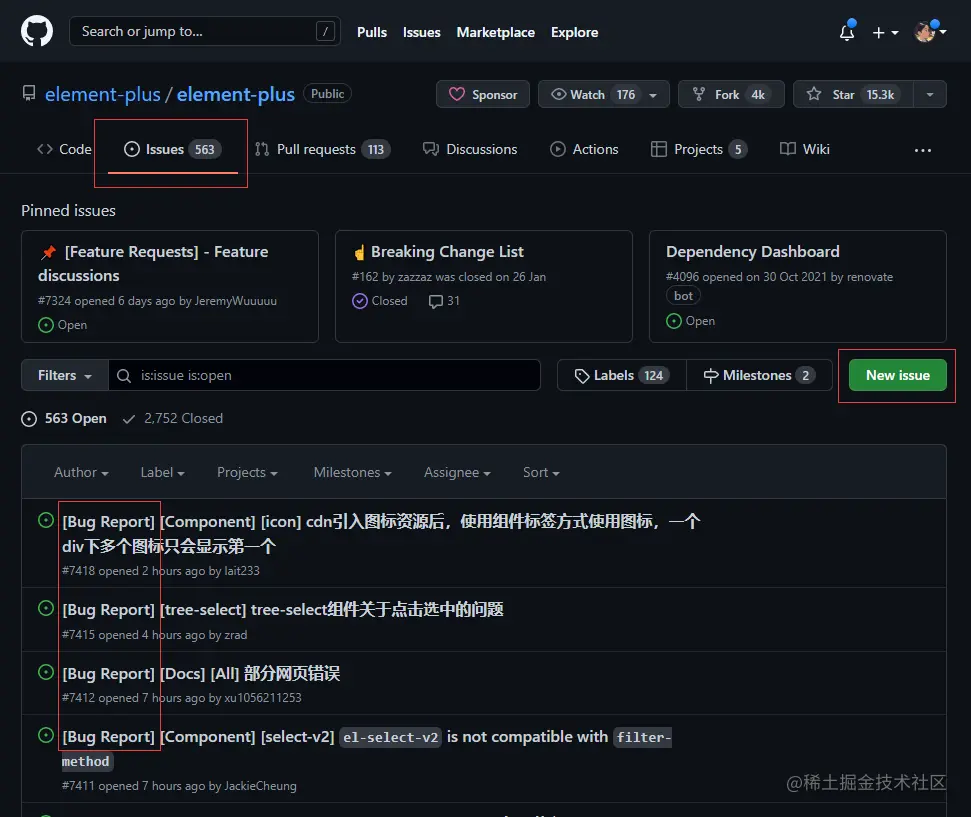Open the Labels list button
This screenshot has height=817, width=971.
pyautogui.click(x=622, y=375)
